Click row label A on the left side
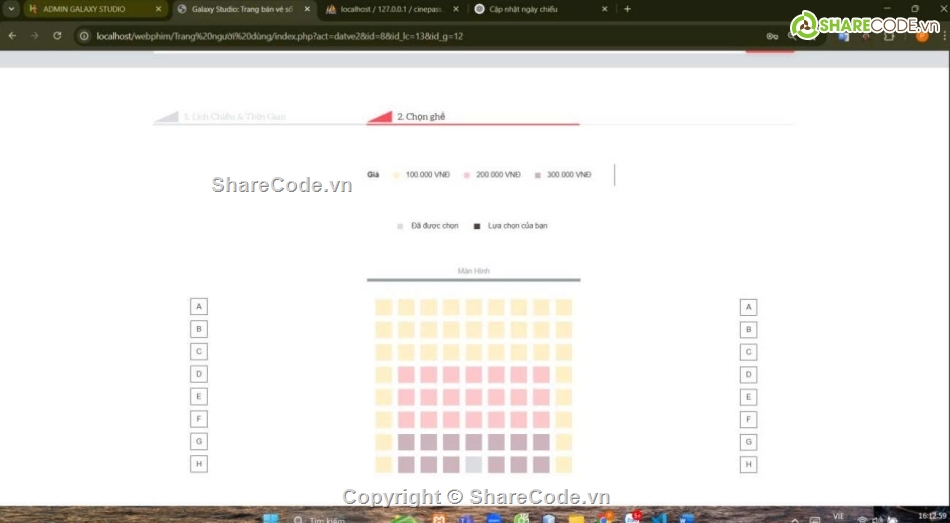 199,307
